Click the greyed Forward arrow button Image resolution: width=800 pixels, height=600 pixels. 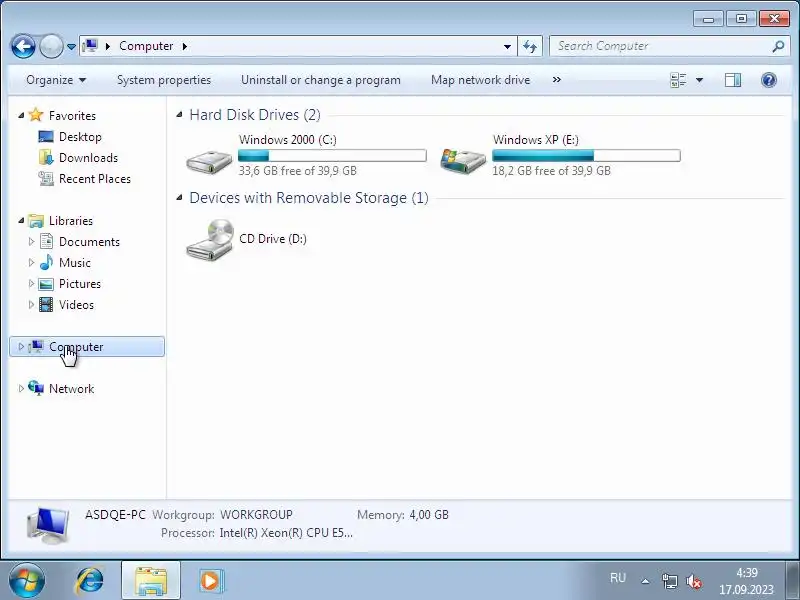tap(51, 46)
